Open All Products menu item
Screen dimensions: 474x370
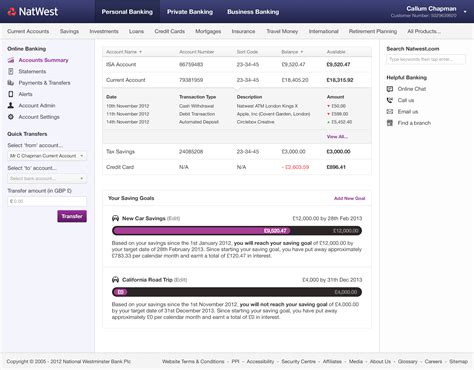(x=424, y=31)
